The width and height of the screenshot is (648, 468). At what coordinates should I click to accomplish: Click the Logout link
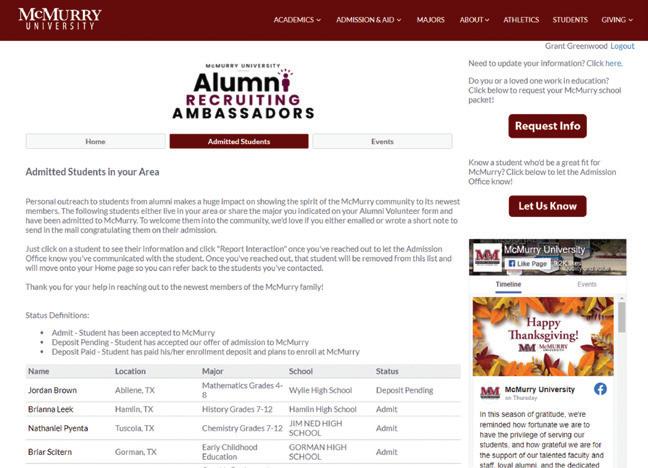click(x=622, y=46)
